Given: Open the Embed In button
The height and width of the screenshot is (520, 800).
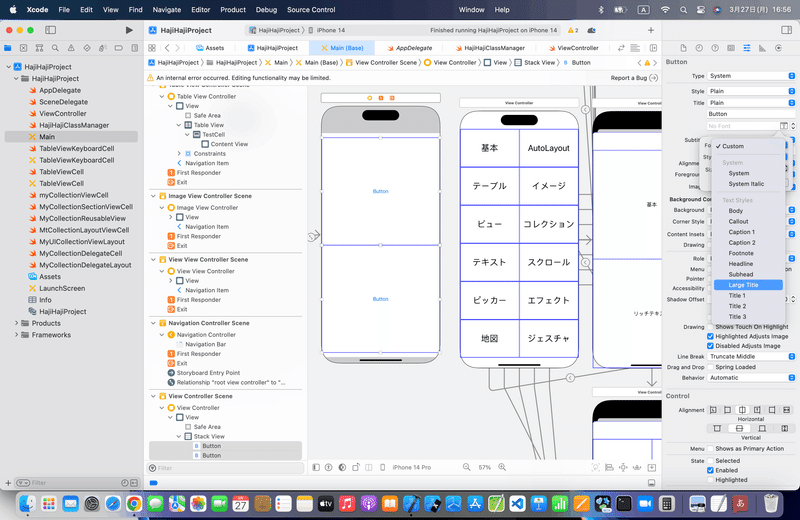Looking at the screenshot, I should pyautogui.click(x=652, y=467).
